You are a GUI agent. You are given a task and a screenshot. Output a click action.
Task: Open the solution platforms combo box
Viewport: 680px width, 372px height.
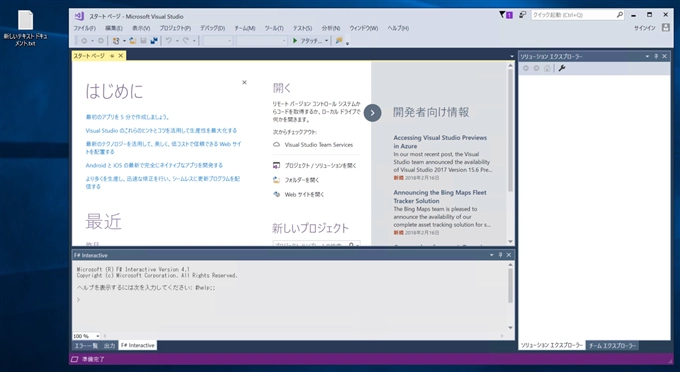click(x=262, y=41)
